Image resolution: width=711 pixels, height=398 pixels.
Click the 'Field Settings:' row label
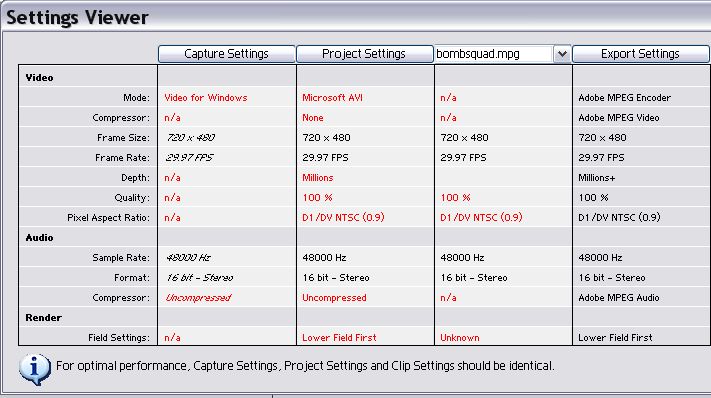(x=119, y=338)
